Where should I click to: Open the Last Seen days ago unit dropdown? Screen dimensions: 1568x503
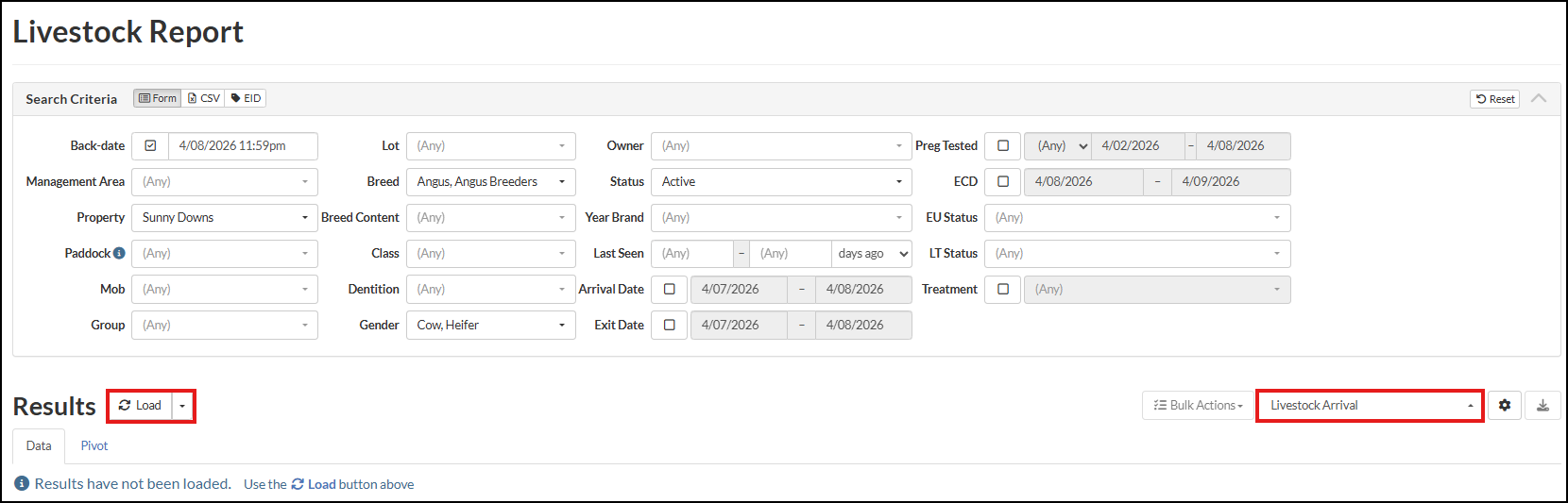point(872,254)
